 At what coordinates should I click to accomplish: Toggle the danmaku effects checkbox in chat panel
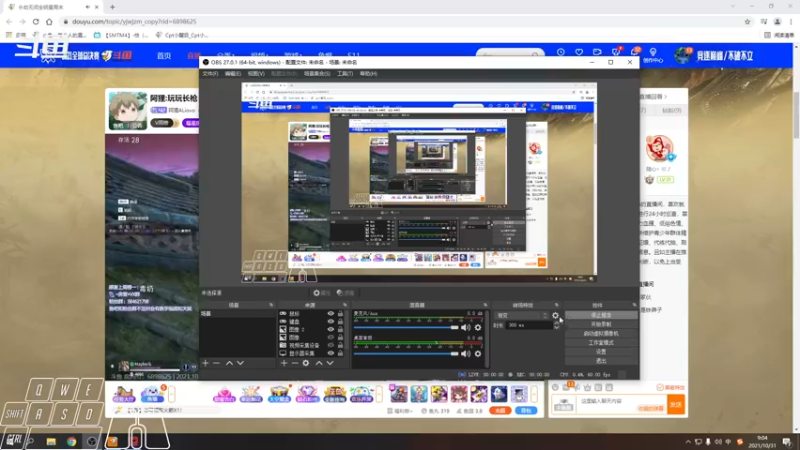coord(660,387)
